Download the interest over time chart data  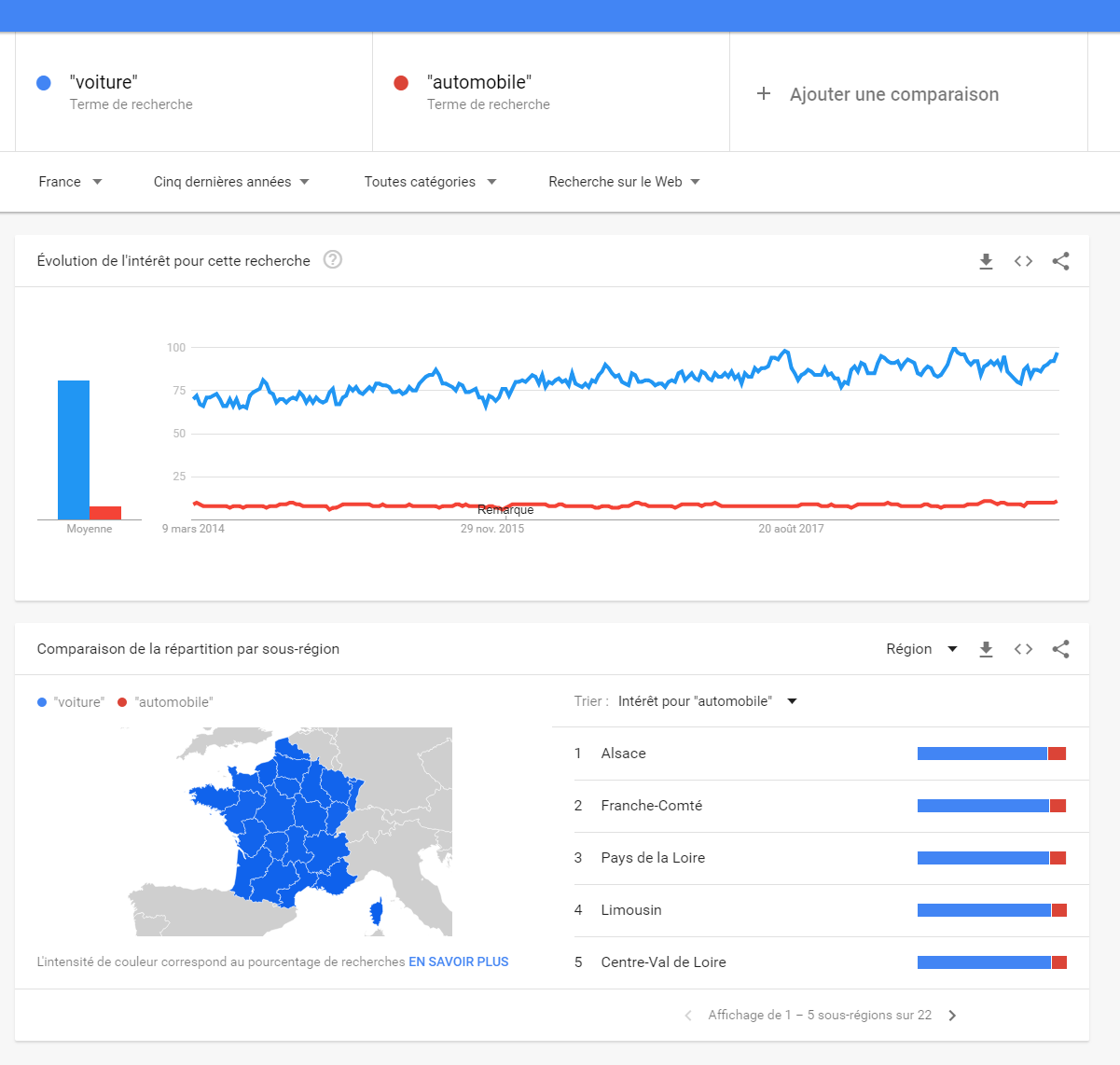[x=986, y=261]
